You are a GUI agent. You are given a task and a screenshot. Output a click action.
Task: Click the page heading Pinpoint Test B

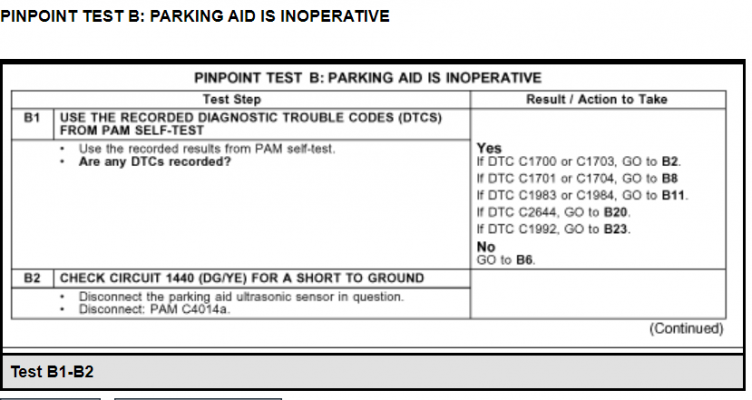pyautogui.click(x=195, y=16)
